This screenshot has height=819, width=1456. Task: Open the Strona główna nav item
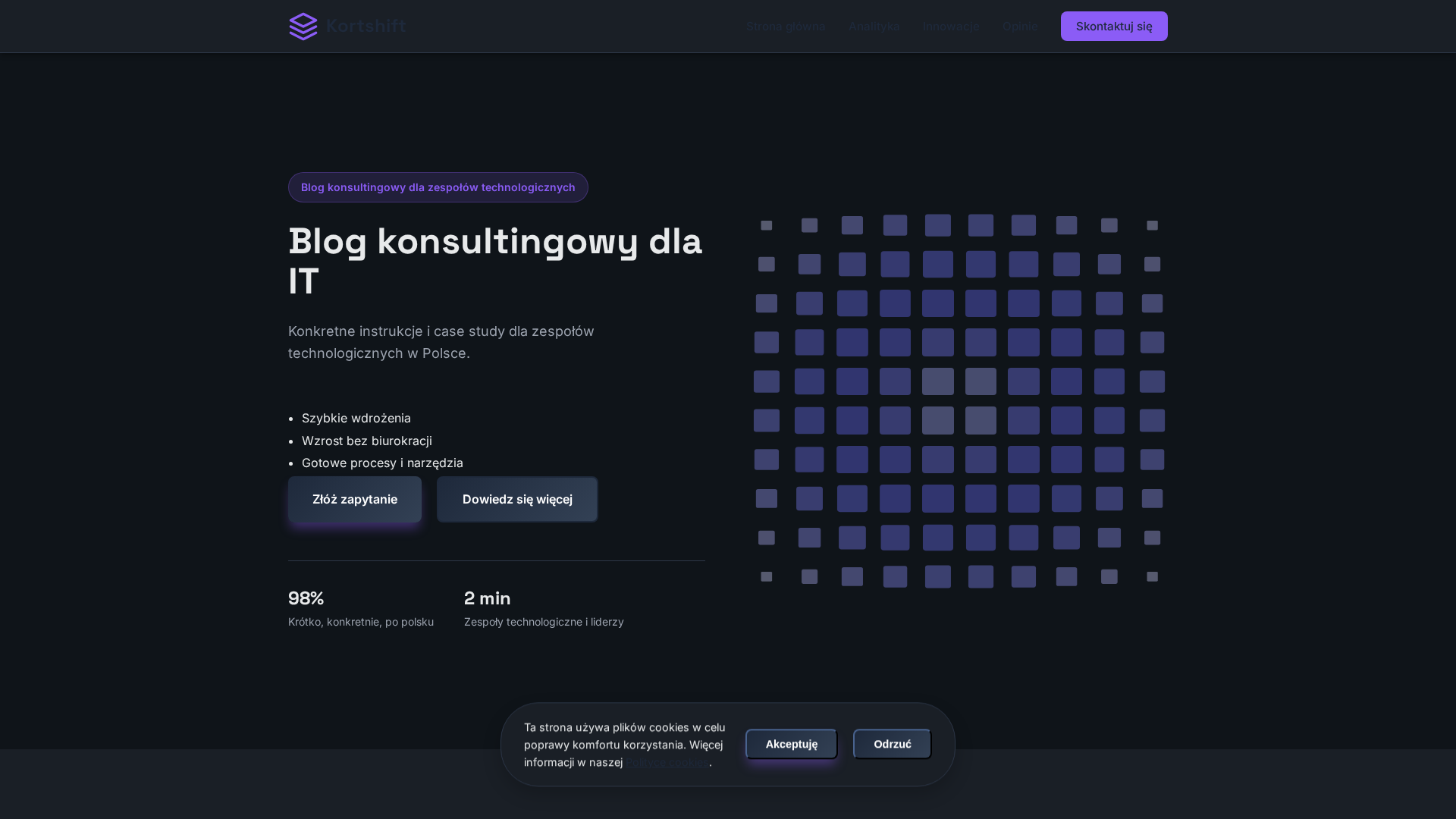(786, 27)
